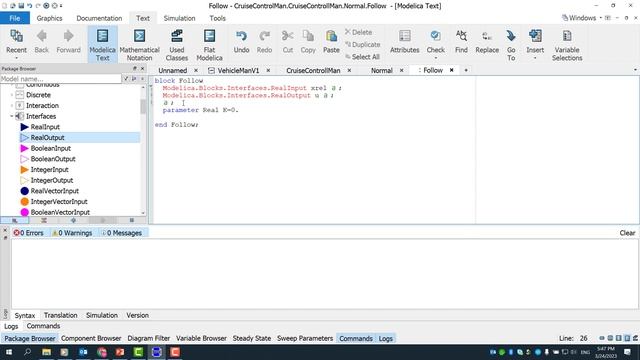Open the Diagram Filter panel
640x360 pixels.
149,338
